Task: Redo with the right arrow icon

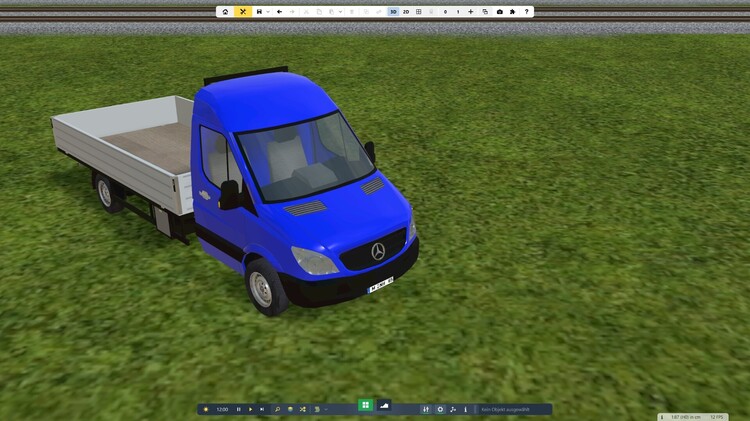Action: [x=292, y=11]
